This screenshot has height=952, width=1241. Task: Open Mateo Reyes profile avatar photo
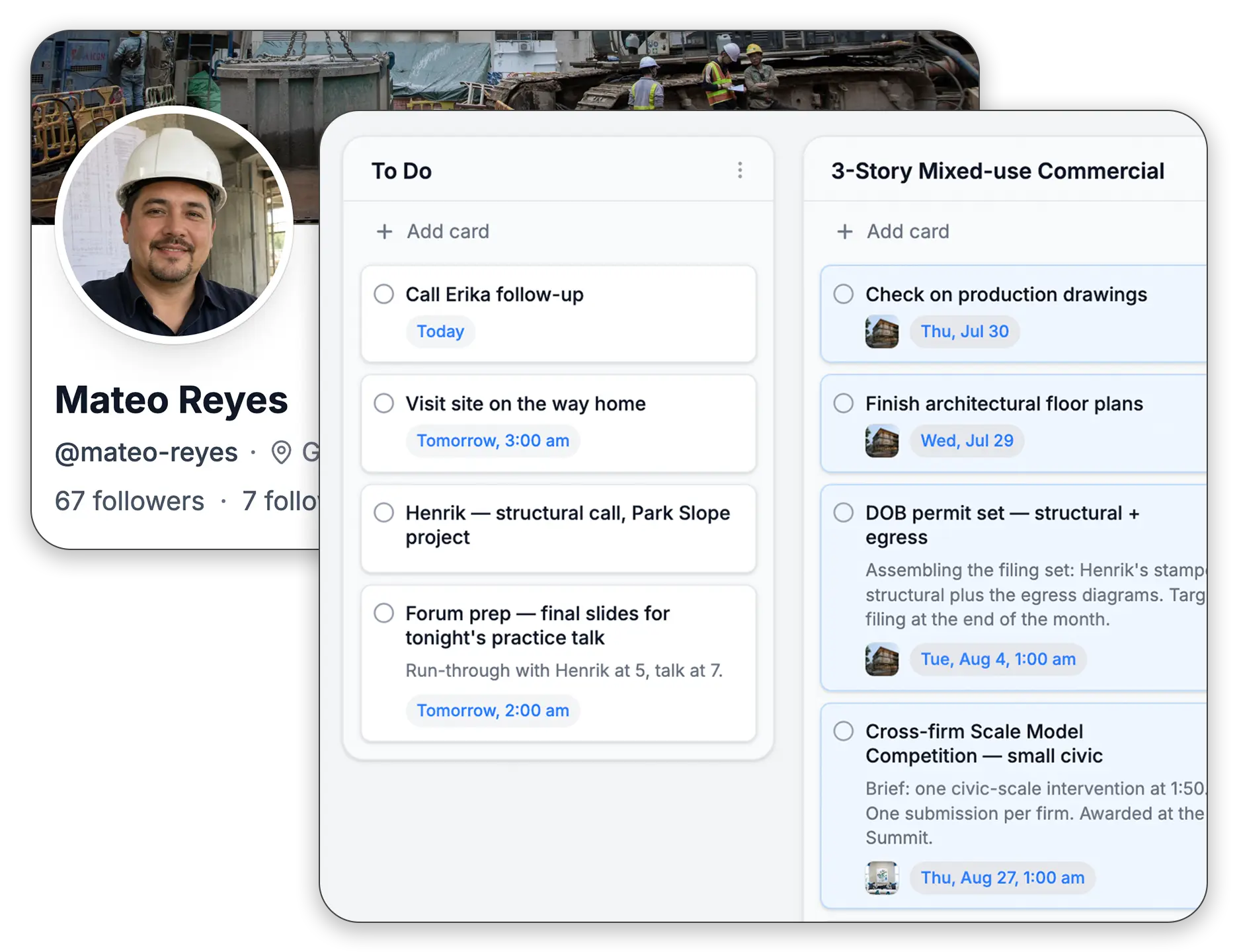(x=174, y=225)
